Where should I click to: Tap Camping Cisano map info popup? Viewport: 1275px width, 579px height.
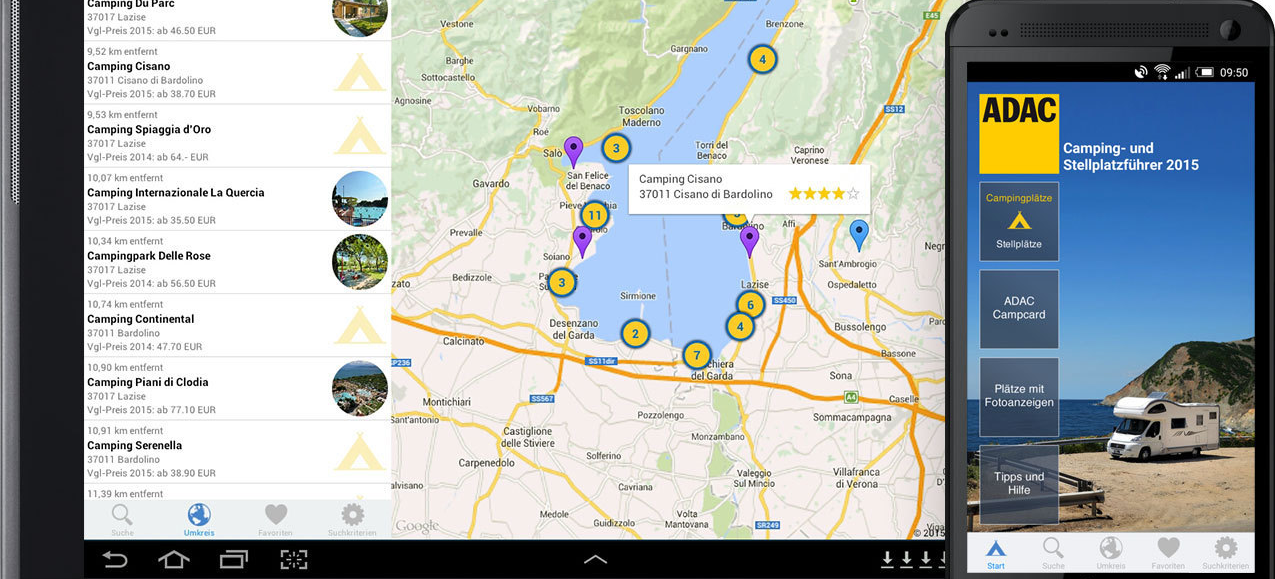748,187
